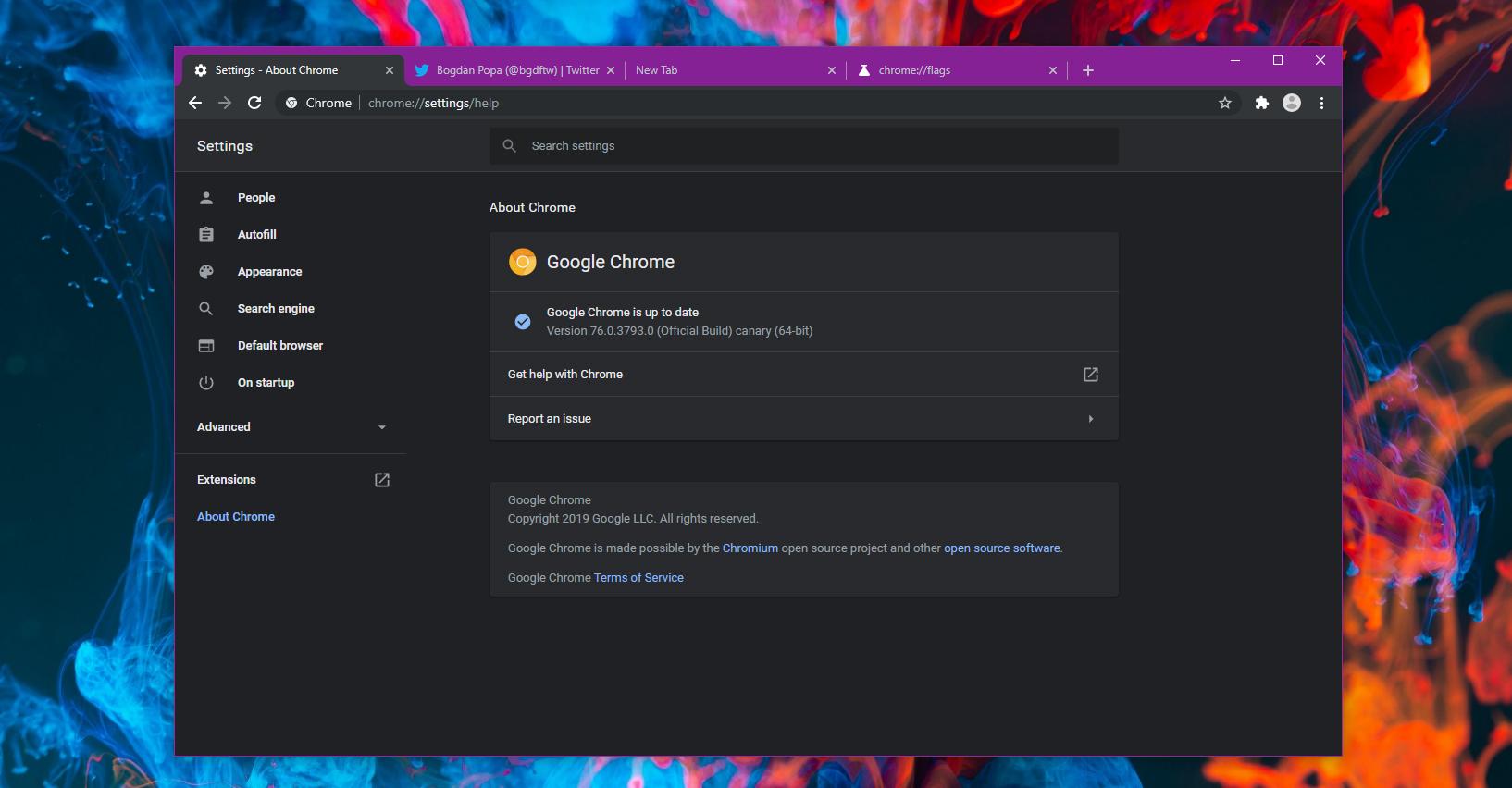Open Report an issue

(x=804, y=419)
